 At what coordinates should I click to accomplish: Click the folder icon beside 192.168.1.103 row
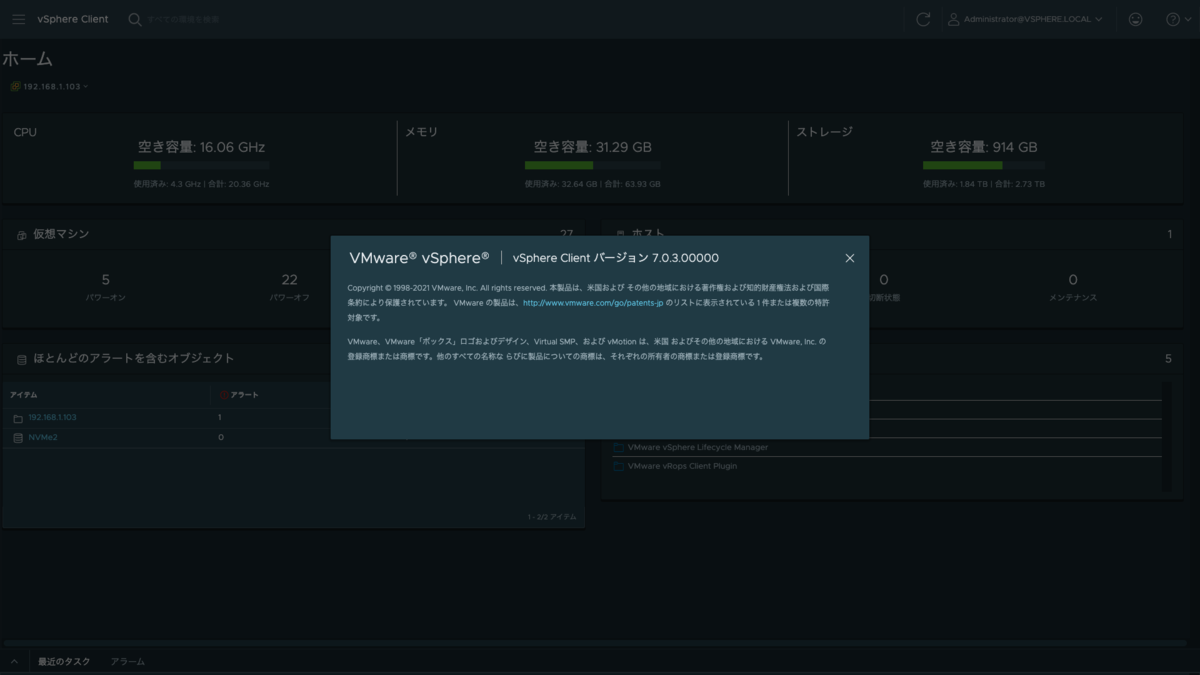[x=18, y=418]
